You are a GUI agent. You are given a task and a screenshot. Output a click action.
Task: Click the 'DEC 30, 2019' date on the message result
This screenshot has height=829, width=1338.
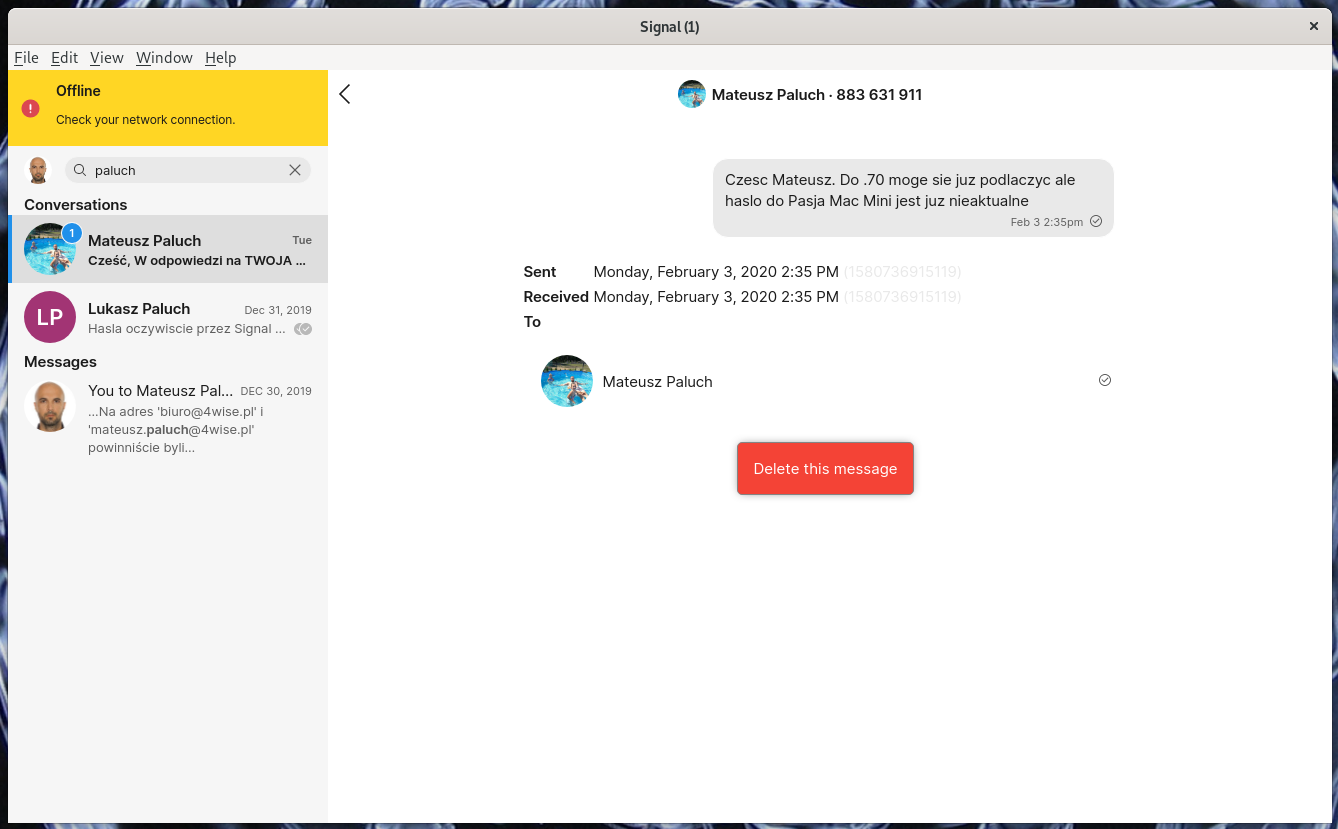tap(276, 391)
